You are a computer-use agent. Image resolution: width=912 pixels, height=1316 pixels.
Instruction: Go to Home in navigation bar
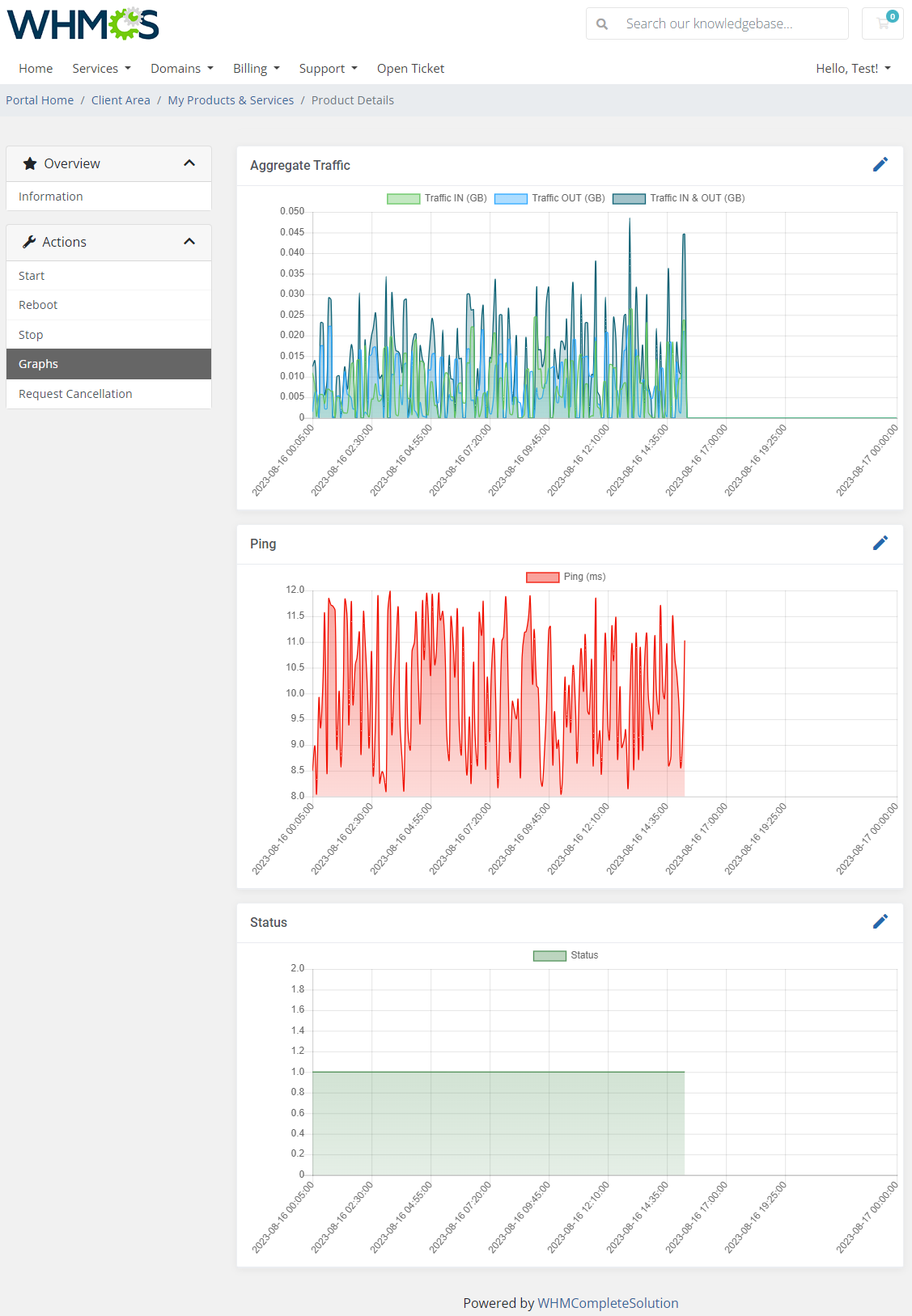[x=36, y=69]
